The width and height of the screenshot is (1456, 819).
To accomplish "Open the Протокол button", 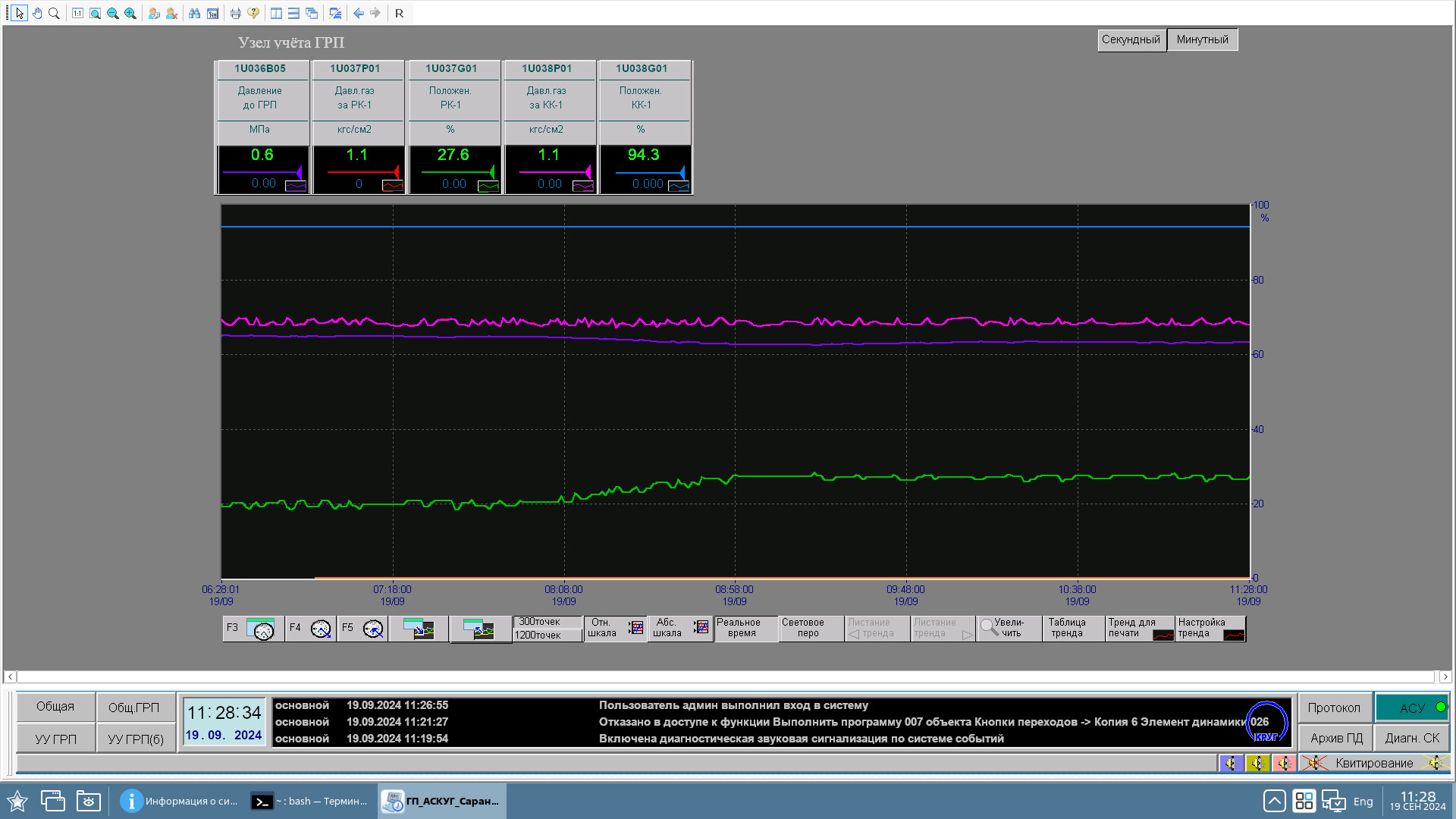I will click(1334, 708).
